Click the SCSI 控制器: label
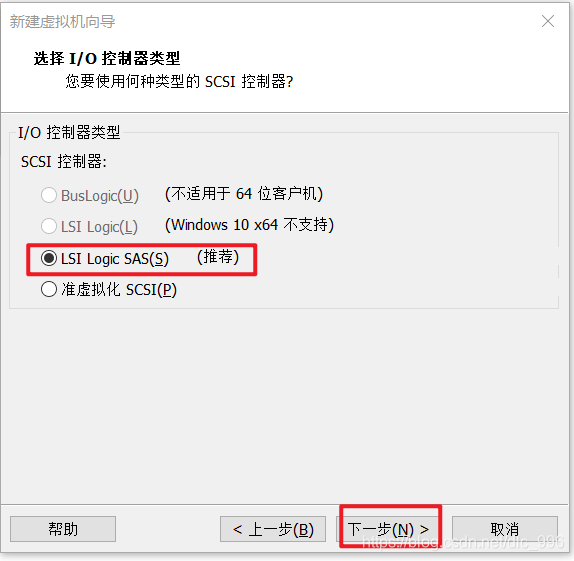This screenshot has width=574, height=561. (x=64, y=161)
